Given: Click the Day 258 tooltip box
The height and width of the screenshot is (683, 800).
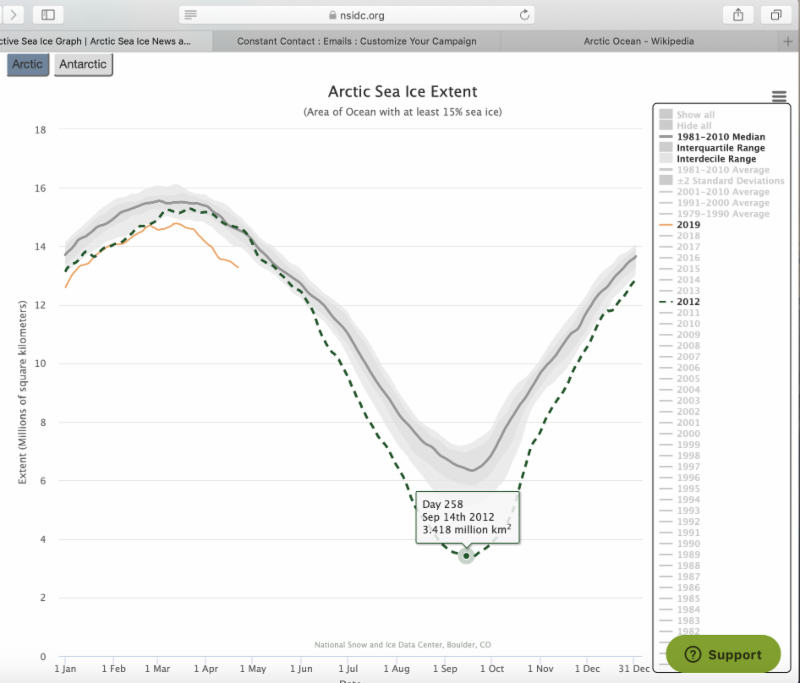Looking at the screenshot, I should coord(467,517).
